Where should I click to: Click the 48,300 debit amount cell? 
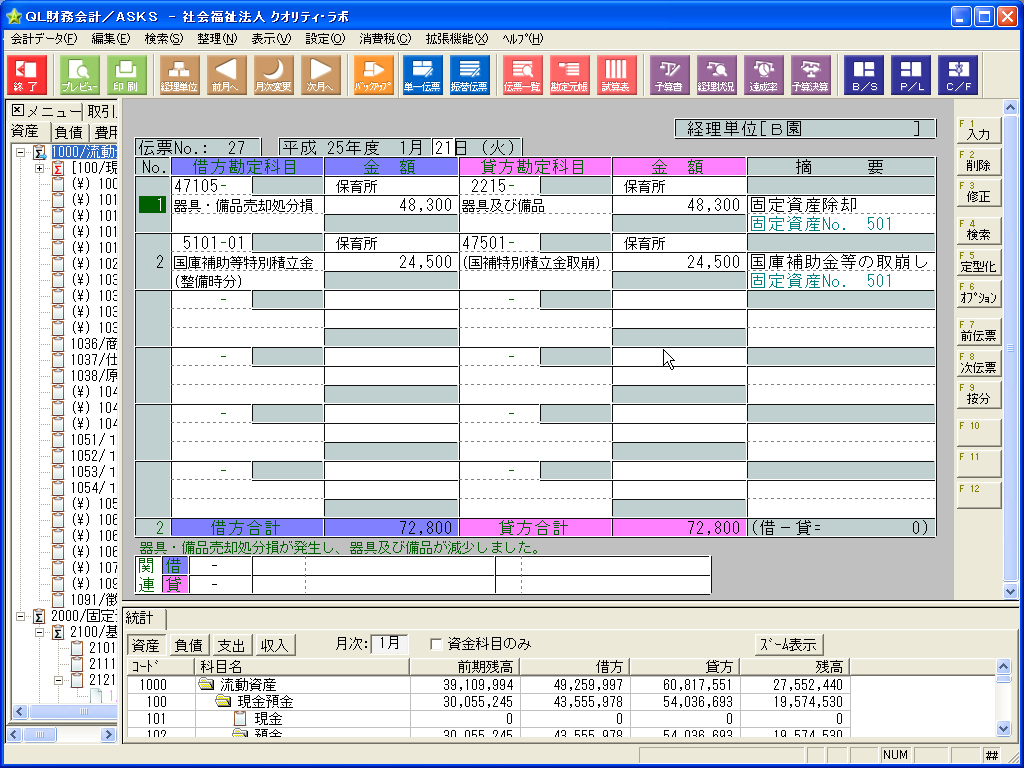391,205
